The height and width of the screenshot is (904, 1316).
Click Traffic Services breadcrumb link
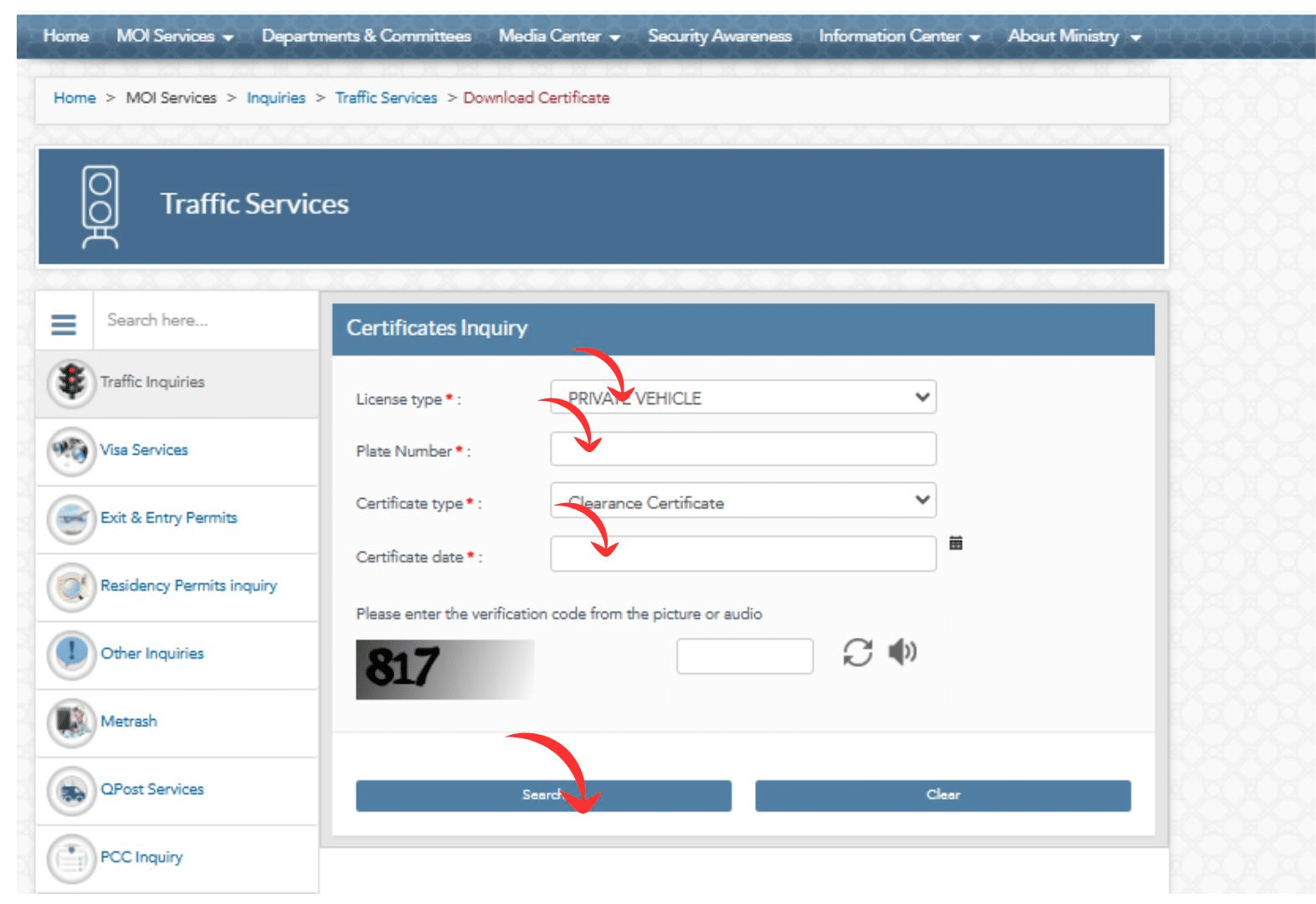[386, 98]
